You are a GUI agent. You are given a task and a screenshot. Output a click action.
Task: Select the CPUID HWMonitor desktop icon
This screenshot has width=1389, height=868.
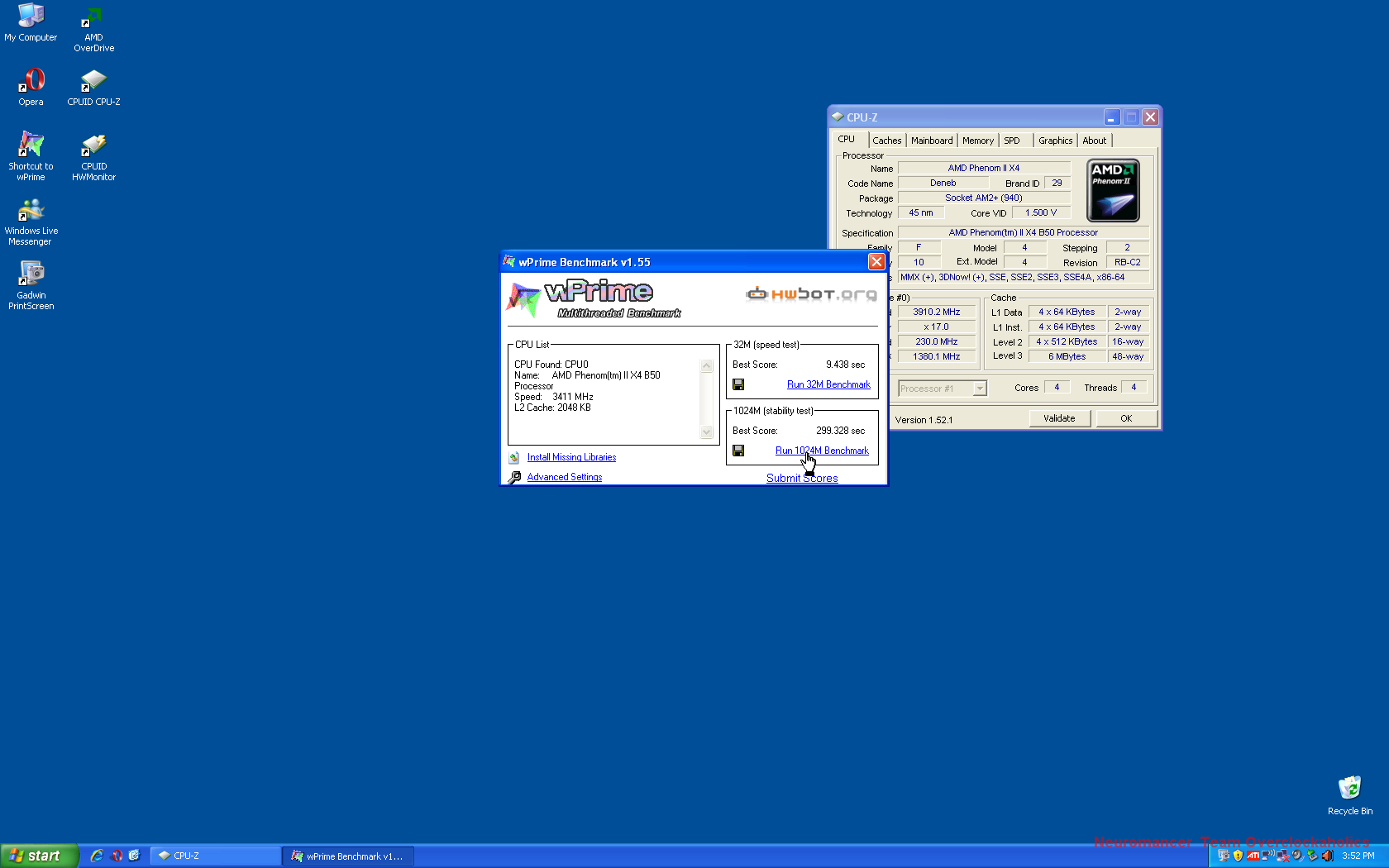93,157
